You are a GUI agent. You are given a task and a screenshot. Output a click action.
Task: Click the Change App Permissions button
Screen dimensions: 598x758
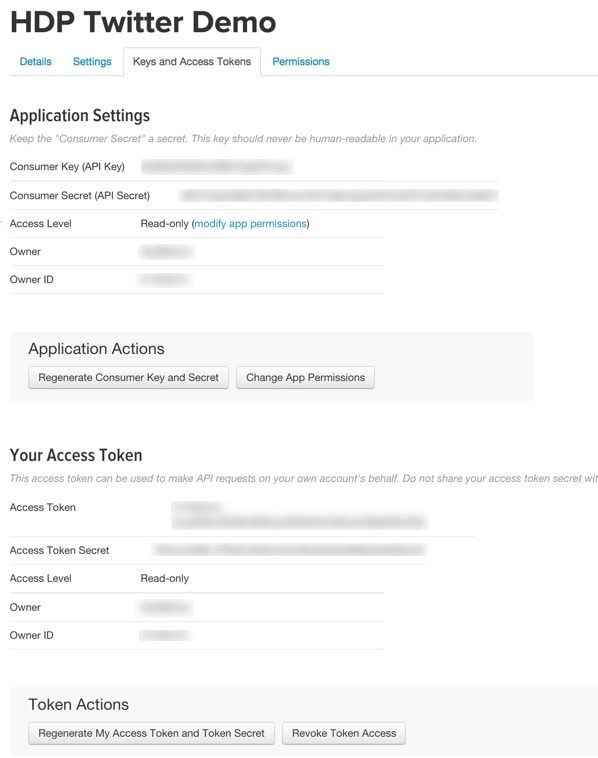coord(305,378)
